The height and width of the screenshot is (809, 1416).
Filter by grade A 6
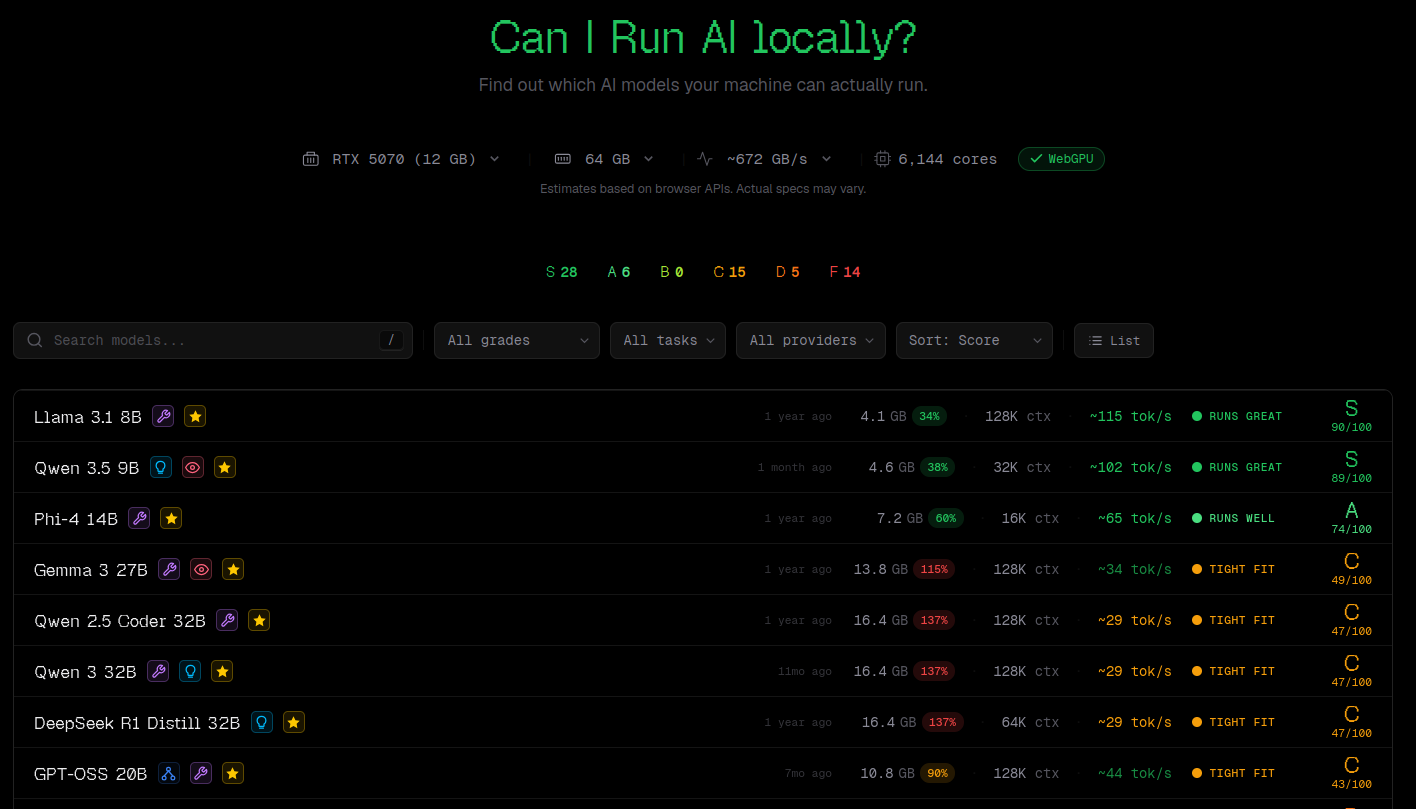pyautogui.click(x=619, y=272)
